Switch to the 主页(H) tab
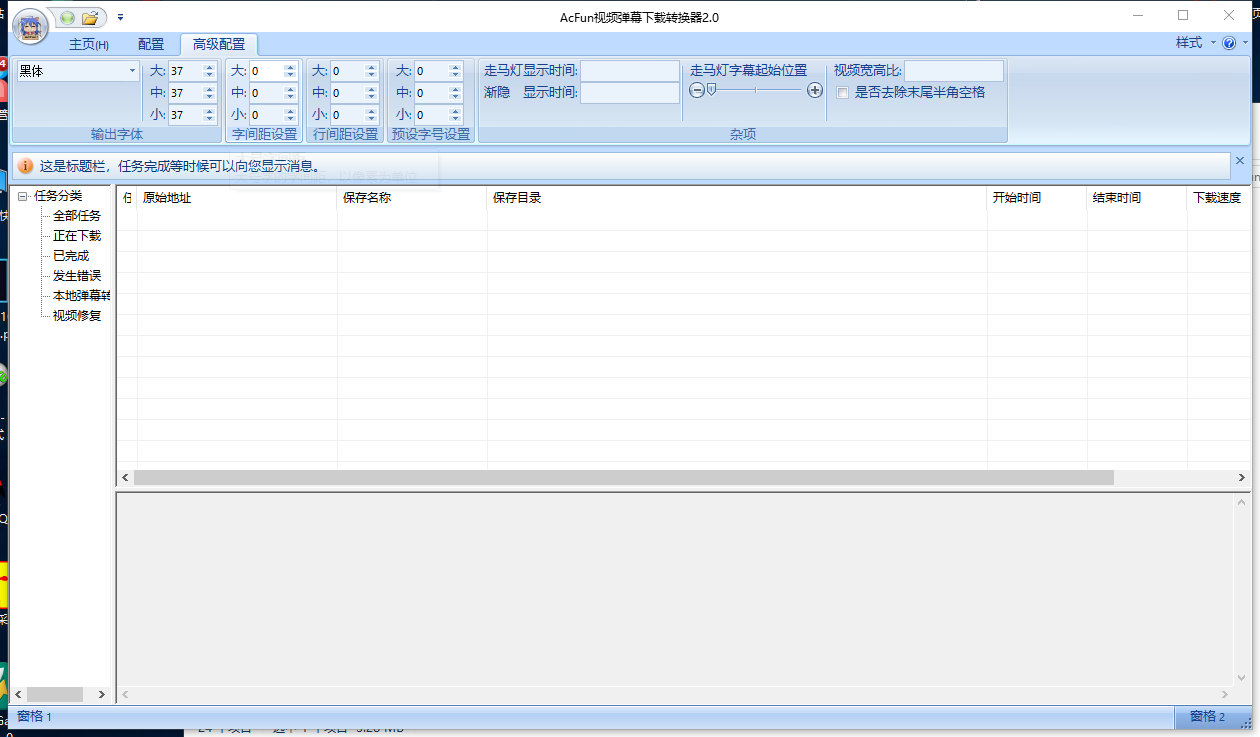The height and width of the screenshot is (737, 1260). 88,45
